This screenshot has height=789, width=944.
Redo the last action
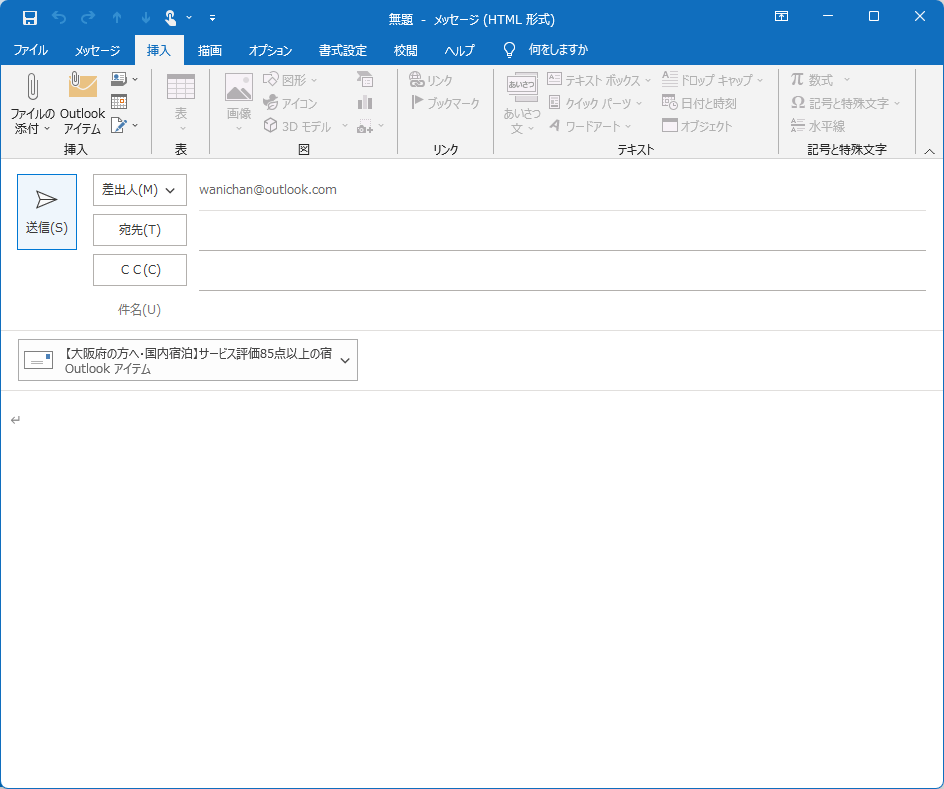point(88,18)
